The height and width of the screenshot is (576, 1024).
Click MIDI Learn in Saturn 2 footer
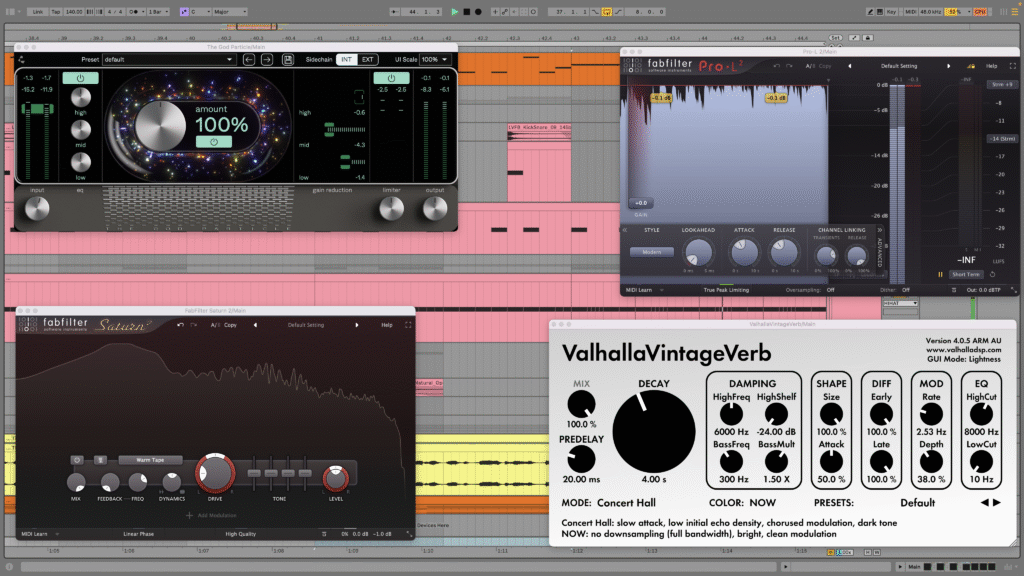pyautogui.click(x=35, y=534)
